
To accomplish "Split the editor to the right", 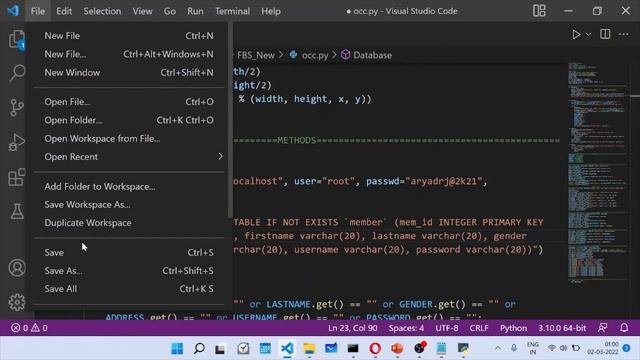I will pyautogui.click(x=605, y=34).
